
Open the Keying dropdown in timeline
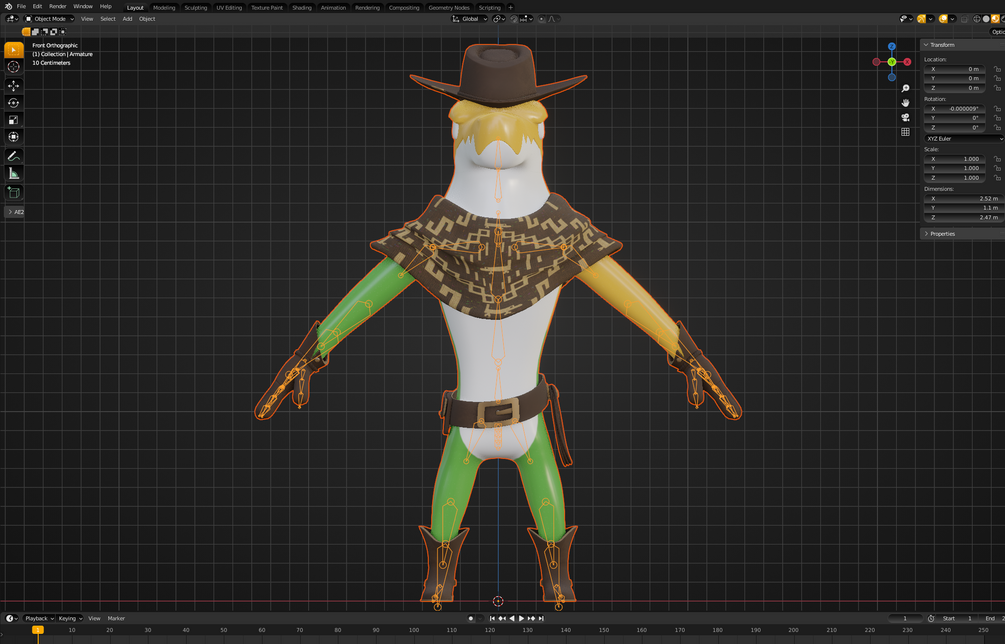tap(71, 618)
